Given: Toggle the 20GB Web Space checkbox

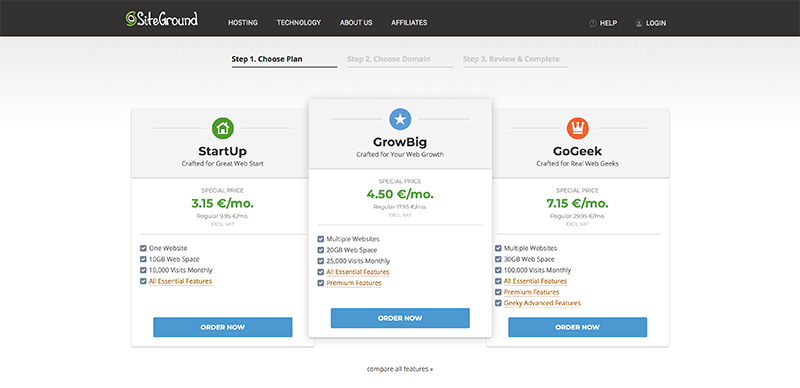Looking at the screenshot, I should tap(321, 250).
